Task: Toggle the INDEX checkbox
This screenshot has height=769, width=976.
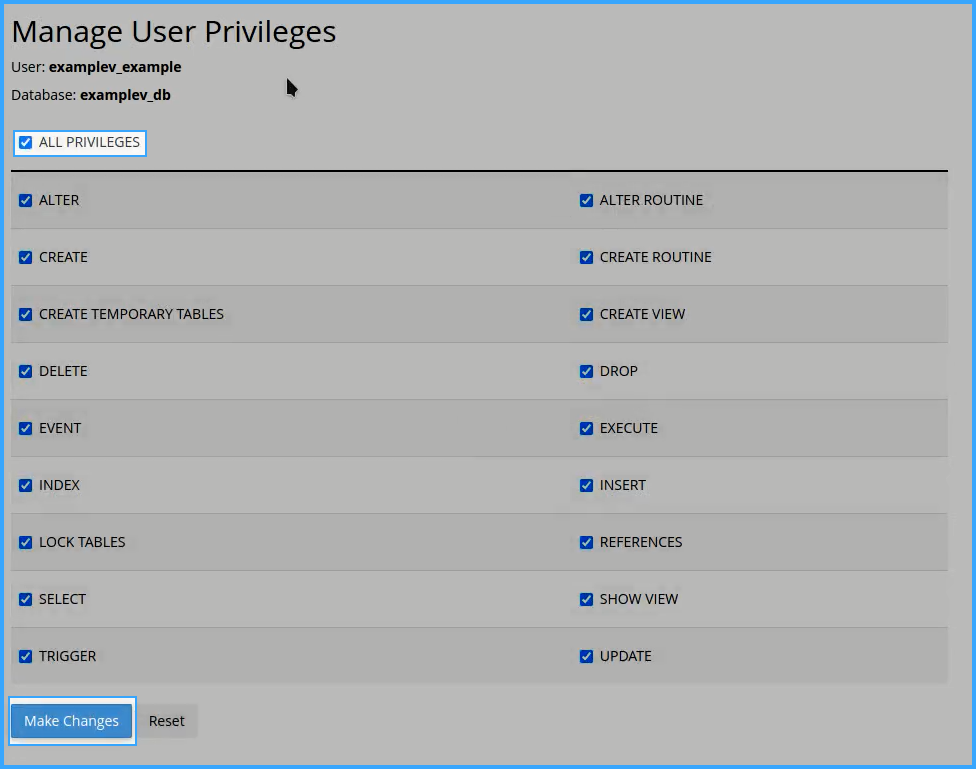Action: pyautogui.click(x=26, y=486)
